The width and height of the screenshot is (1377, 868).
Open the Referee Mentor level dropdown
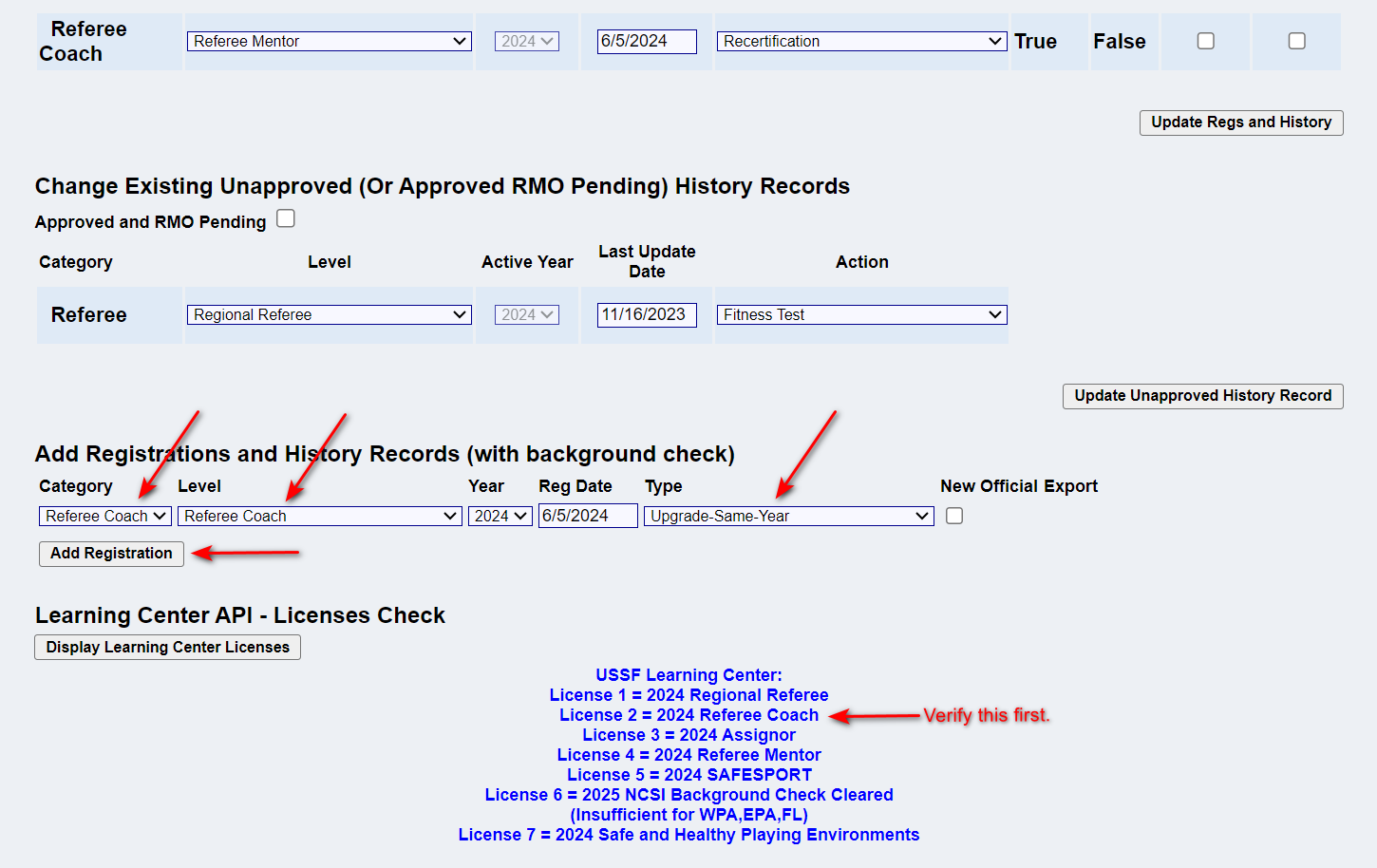click(x=330, y=41)
